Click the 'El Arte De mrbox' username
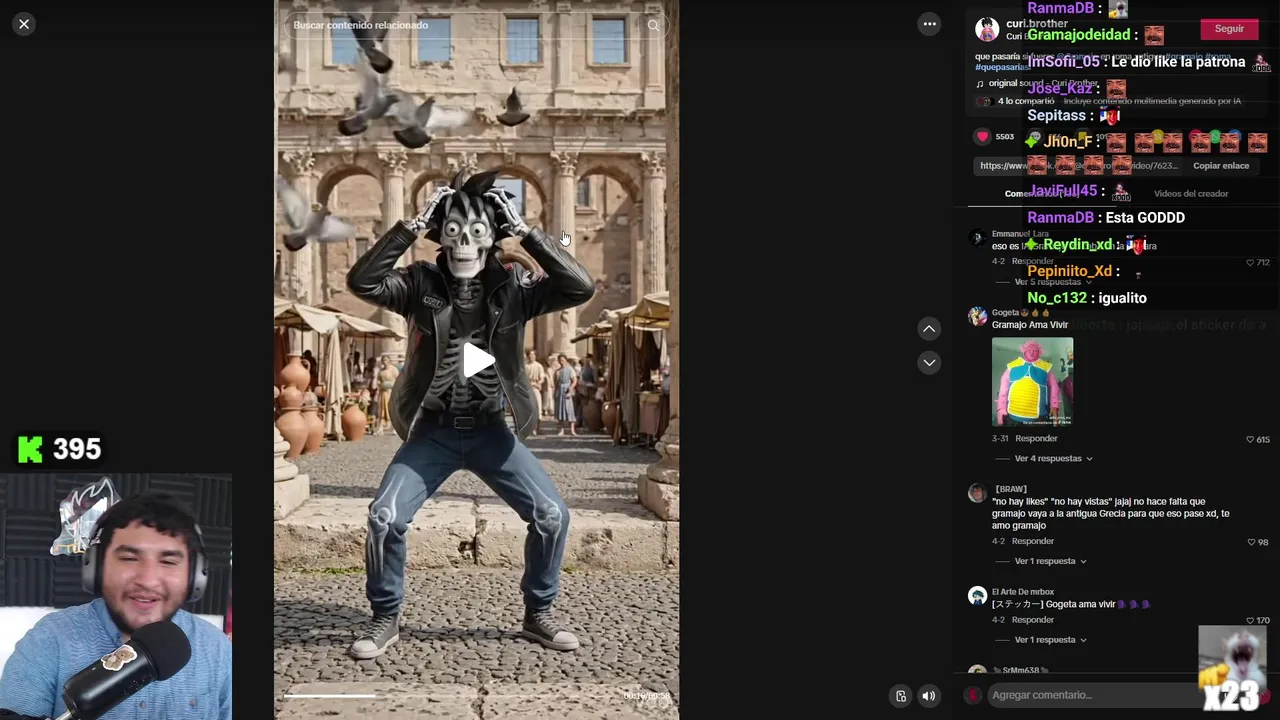The height and width of the screenshot is (720, 1280). point(1023,592)
